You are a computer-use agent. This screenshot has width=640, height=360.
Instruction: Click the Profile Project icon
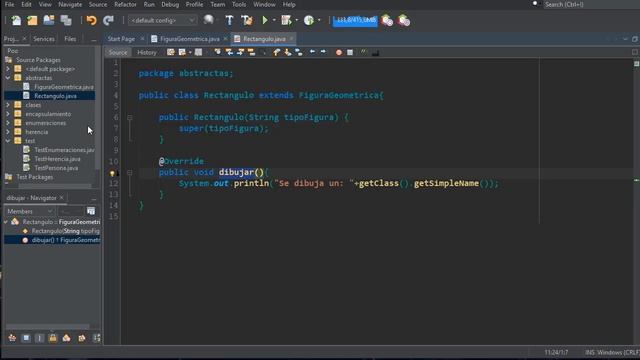[x=309, y=20]
